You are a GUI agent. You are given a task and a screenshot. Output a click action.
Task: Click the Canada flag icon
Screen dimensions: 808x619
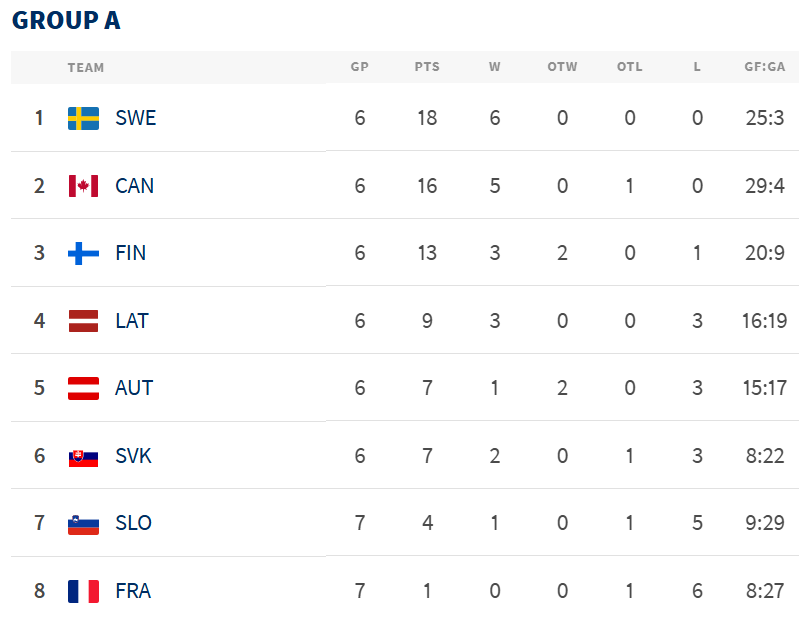(x=83, y=186)
